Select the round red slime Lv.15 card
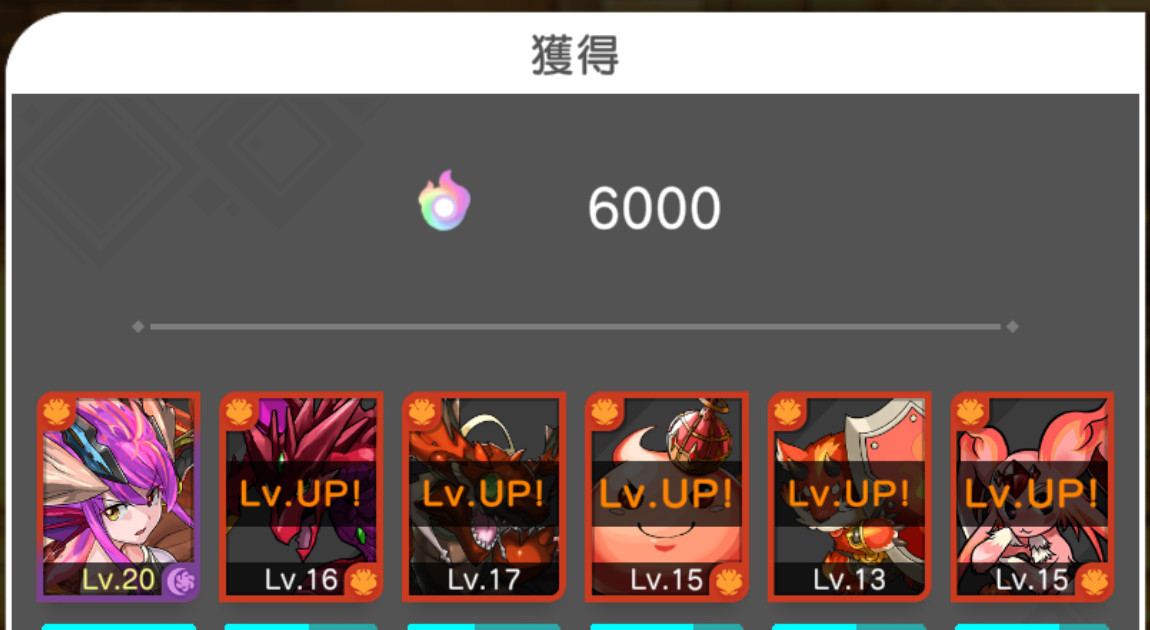Screen dimensions: 1150x630 (667, 497)
